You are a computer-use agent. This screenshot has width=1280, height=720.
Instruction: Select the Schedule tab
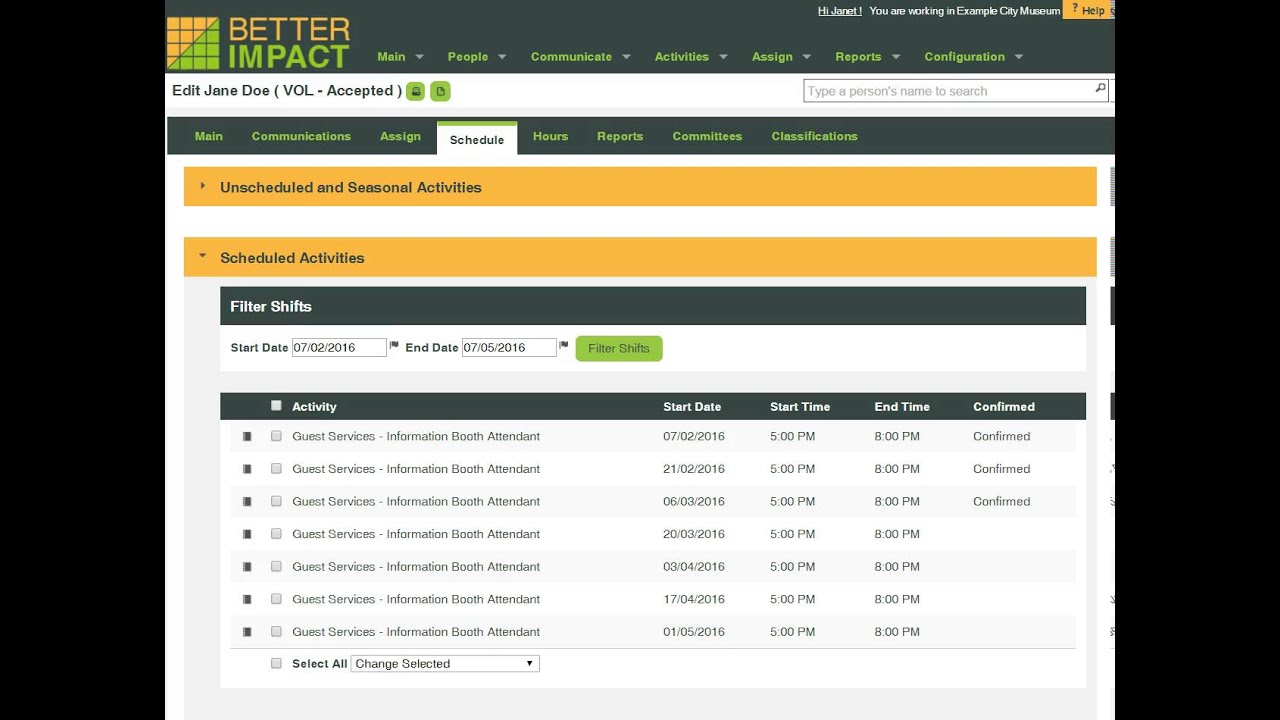click(477, 139)
